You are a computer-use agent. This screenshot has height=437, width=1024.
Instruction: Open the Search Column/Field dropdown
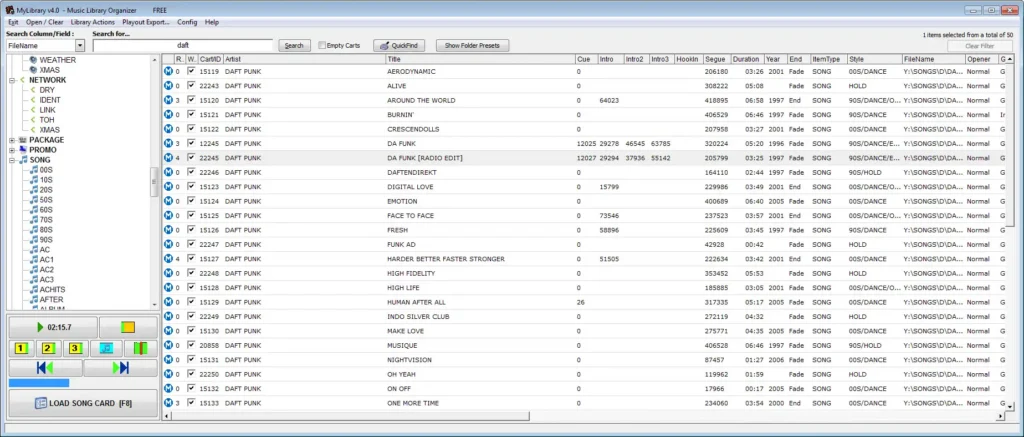click(80, 46)
